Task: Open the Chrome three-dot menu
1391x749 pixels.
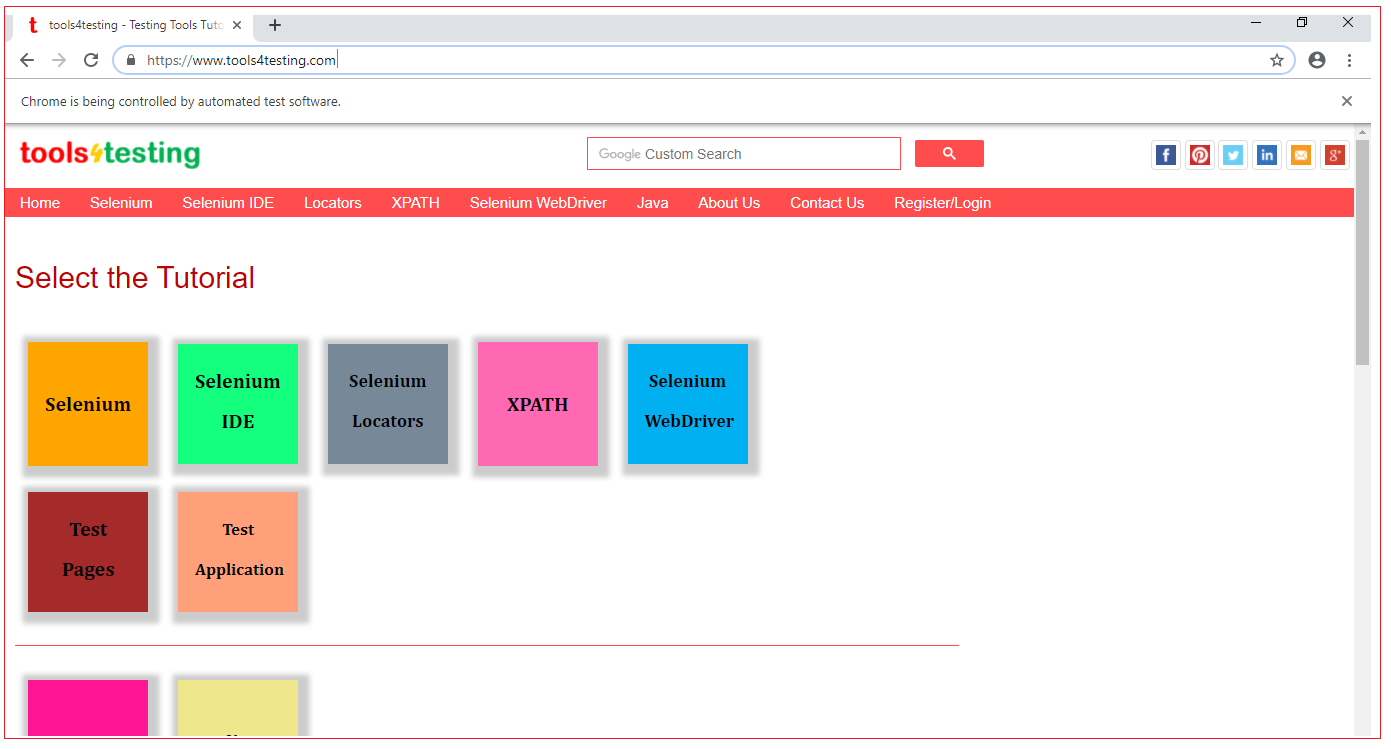Action: click(x=1349, y=60)
